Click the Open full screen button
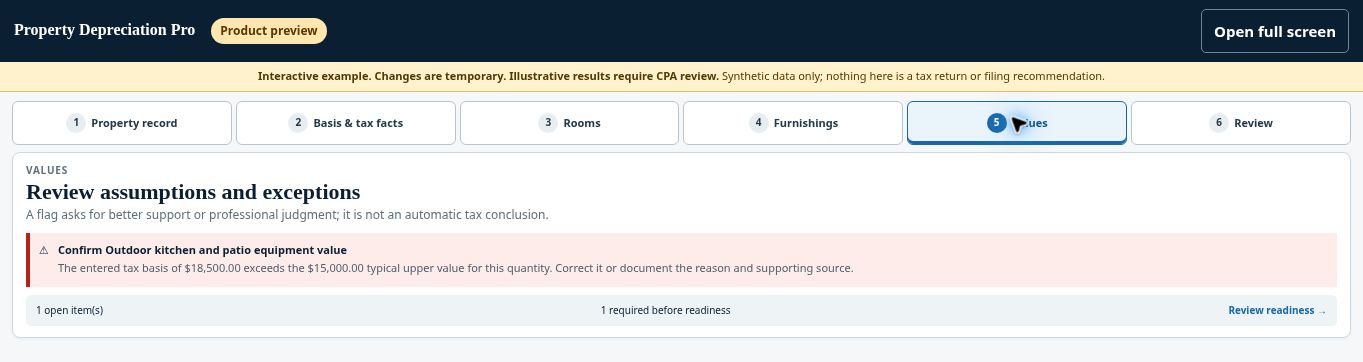The width and height of the screenshot is (1363, 362). tap(1274, 31)
